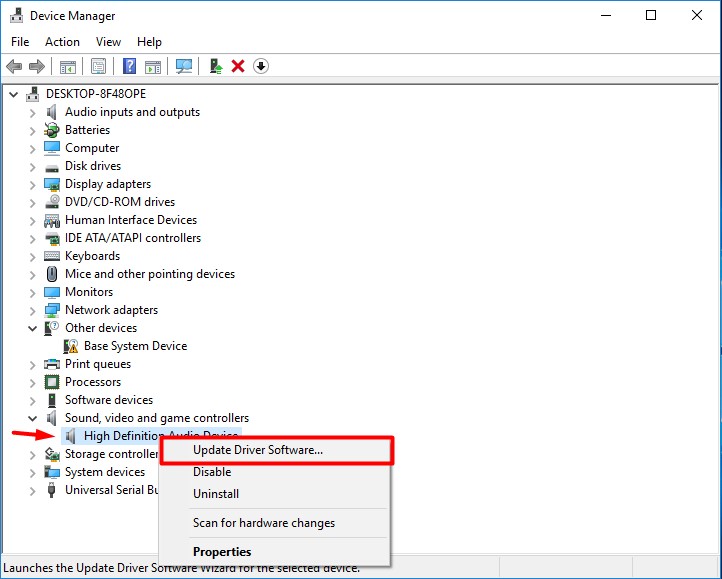Click the Disk drives icon

52,168
